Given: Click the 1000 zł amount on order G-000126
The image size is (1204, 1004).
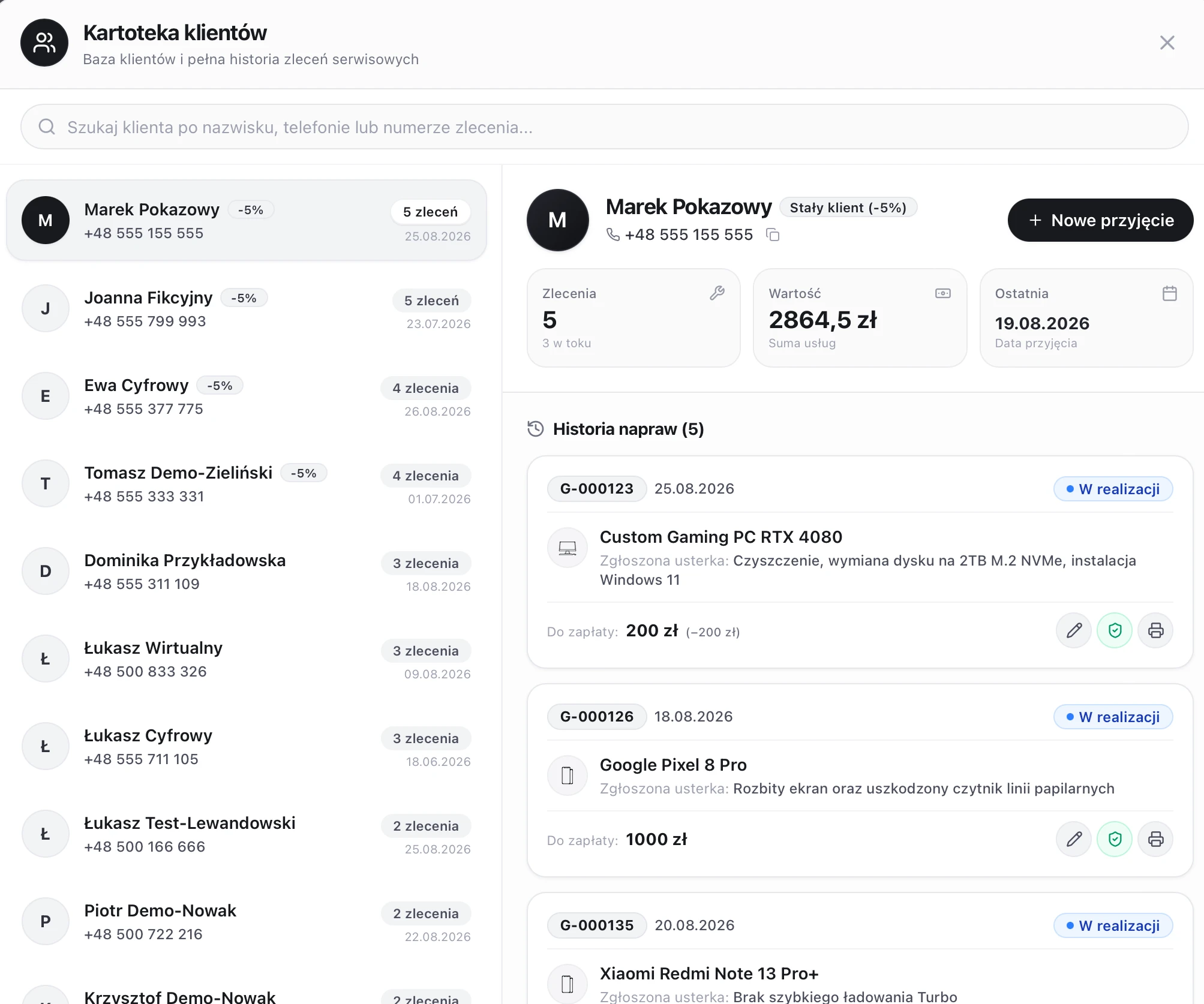Looking at the screenshot, I should 656,839.
